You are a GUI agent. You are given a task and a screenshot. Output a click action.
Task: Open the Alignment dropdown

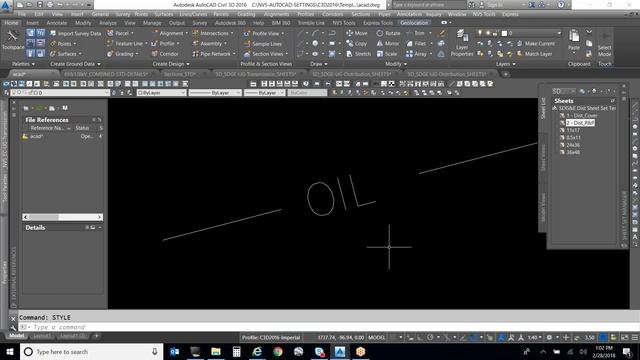coord(170,33)
